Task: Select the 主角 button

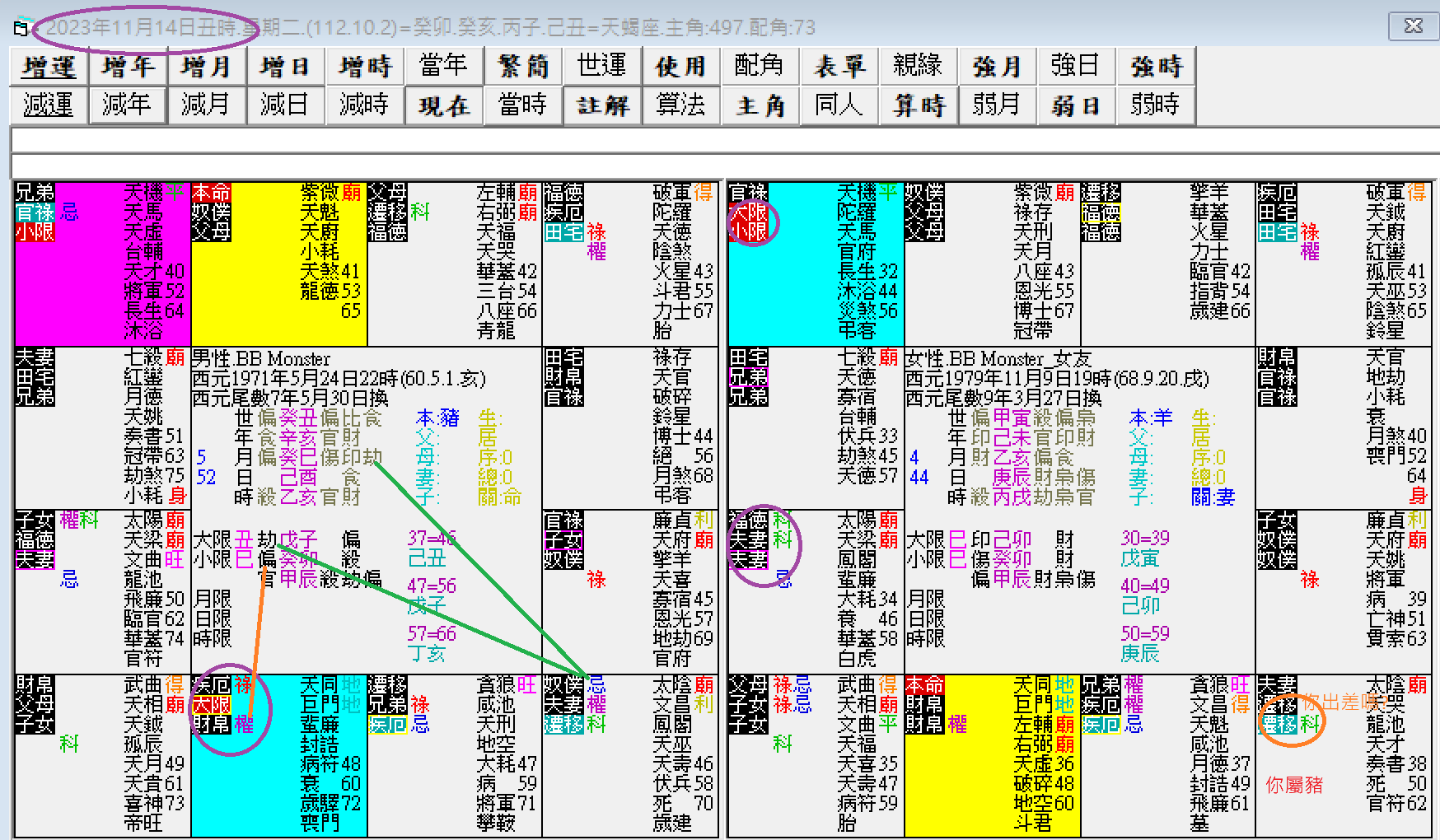Action: [x=760, y=105]
